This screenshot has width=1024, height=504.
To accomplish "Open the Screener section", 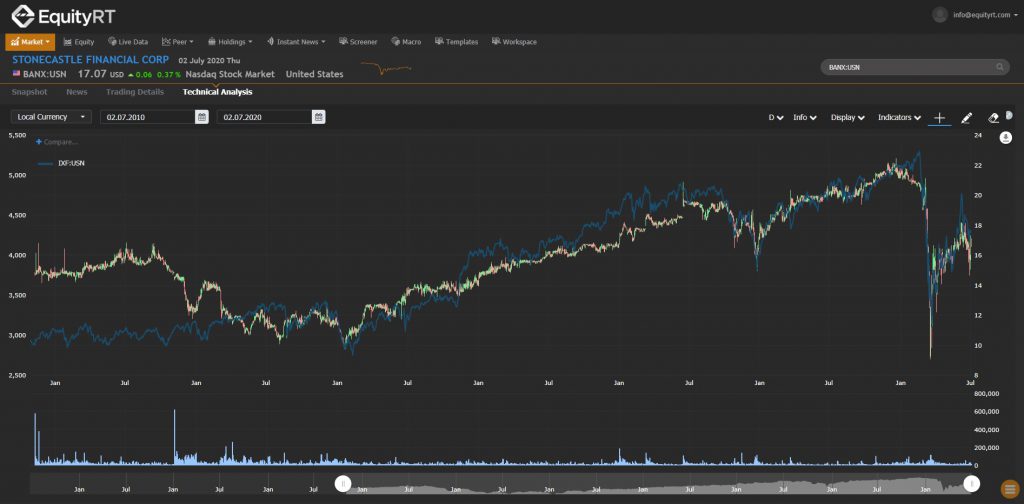I will [x=359, y=42].
